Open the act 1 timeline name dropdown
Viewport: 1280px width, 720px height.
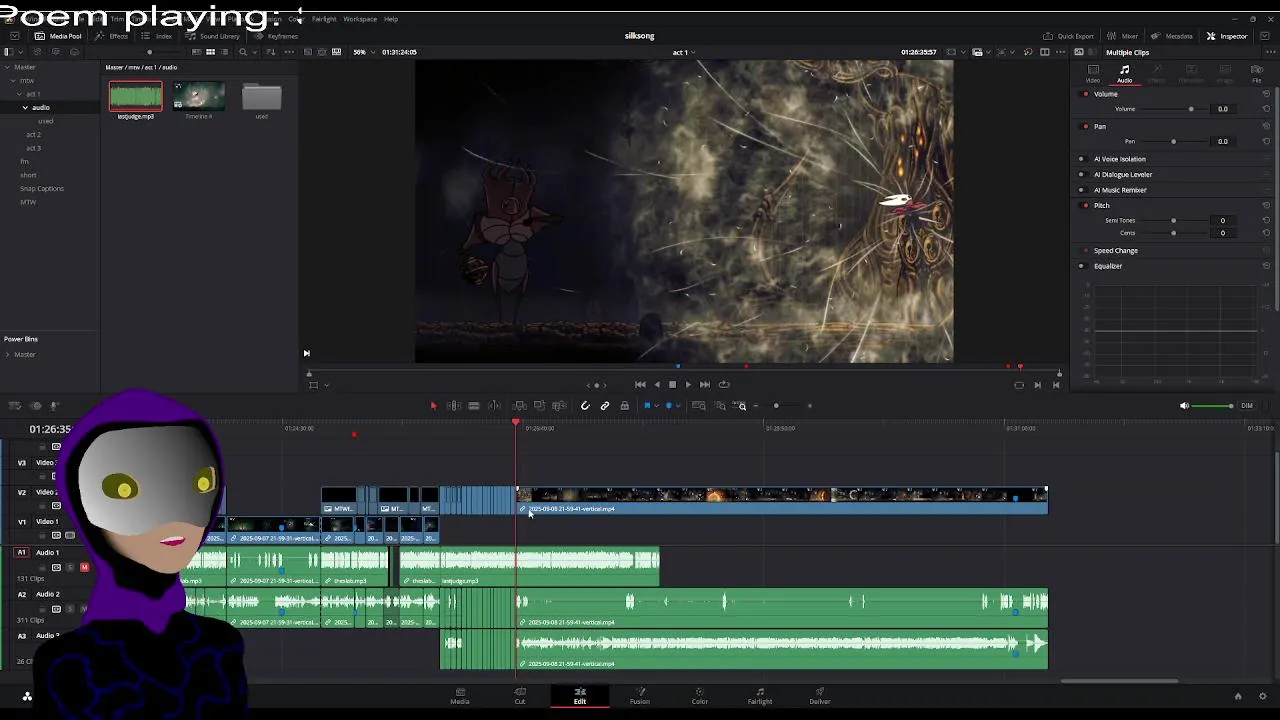[x=683, y=52]
